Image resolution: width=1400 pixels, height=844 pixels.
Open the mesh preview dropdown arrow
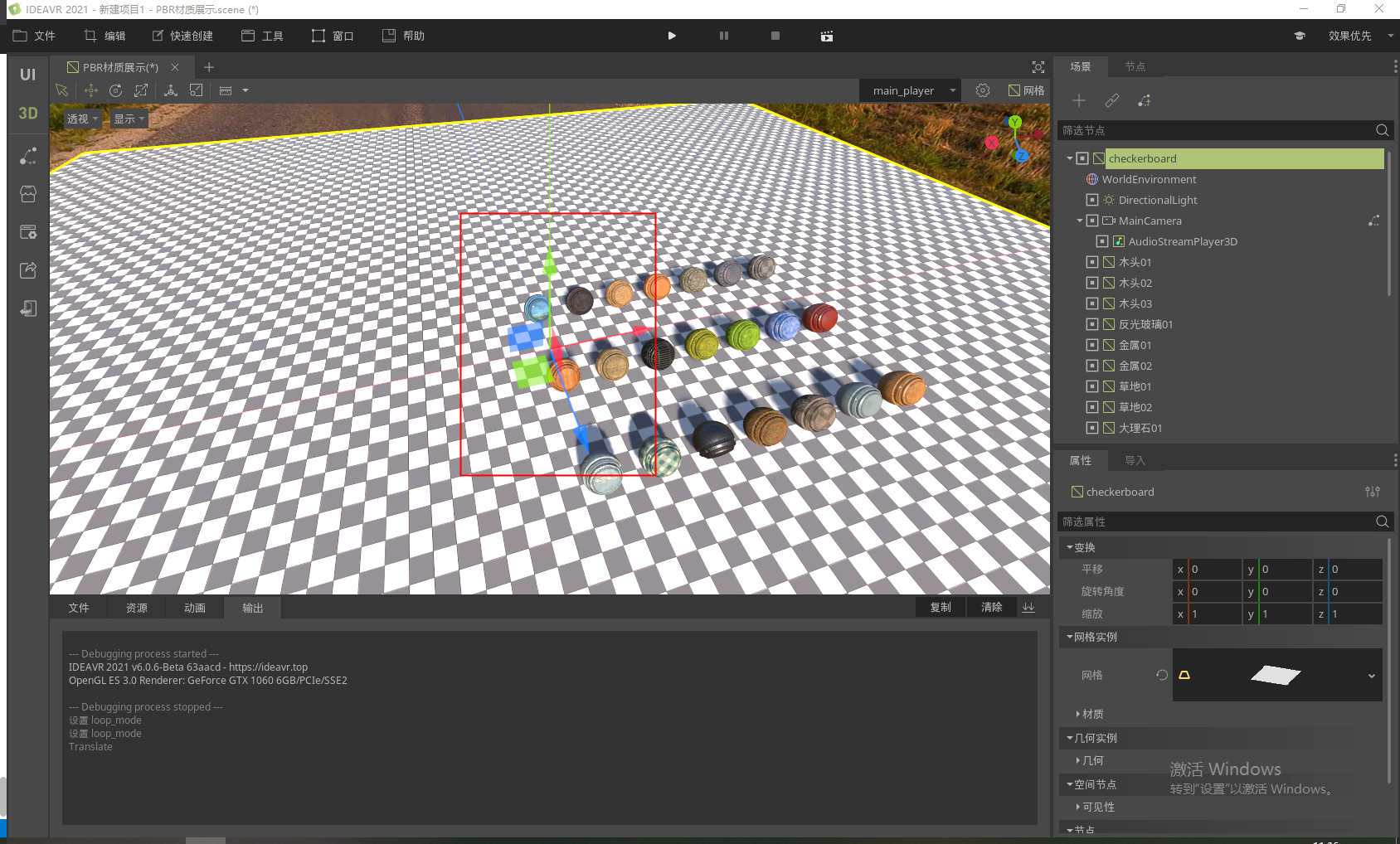click(x=1372, y=676)
